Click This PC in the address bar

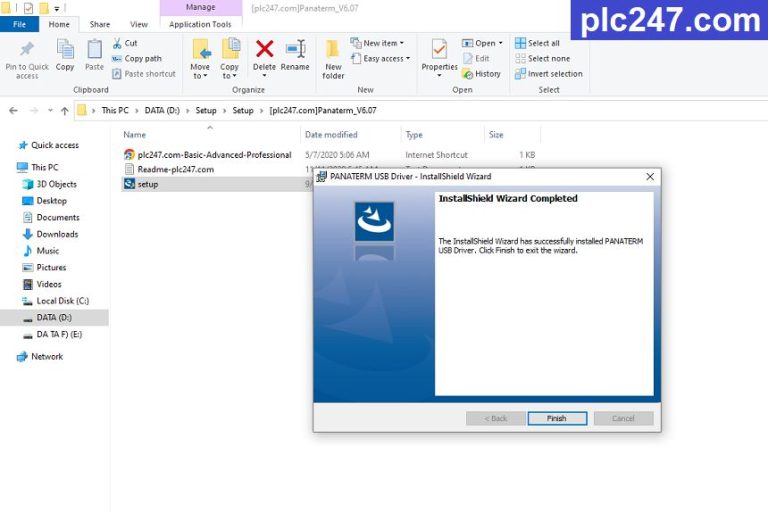coord(115,110)
